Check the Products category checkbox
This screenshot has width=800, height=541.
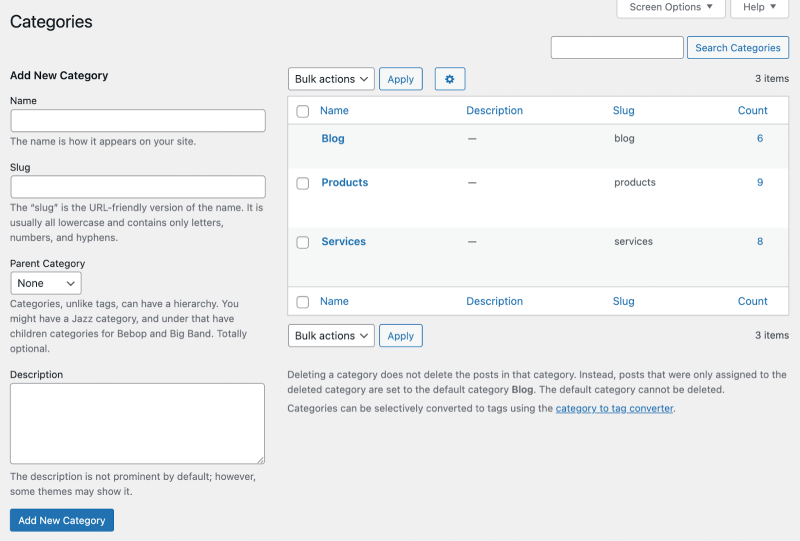(x=303, y=183)
